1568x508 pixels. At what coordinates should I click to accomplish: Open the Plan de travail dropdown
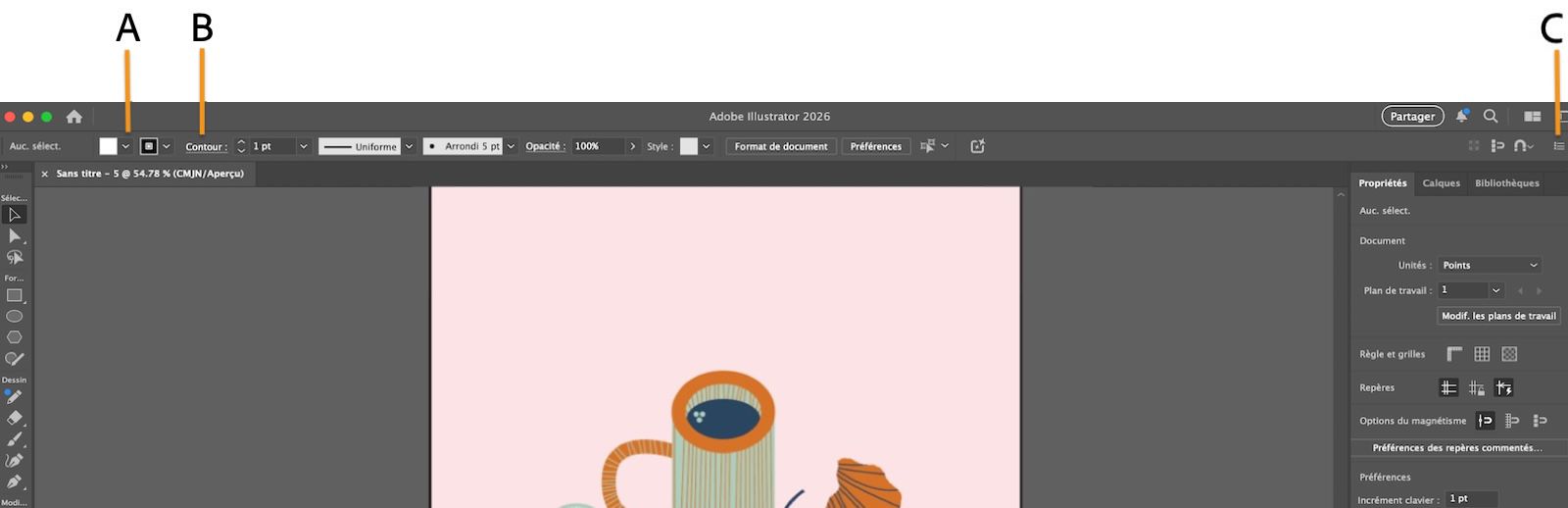(1496, 290)
